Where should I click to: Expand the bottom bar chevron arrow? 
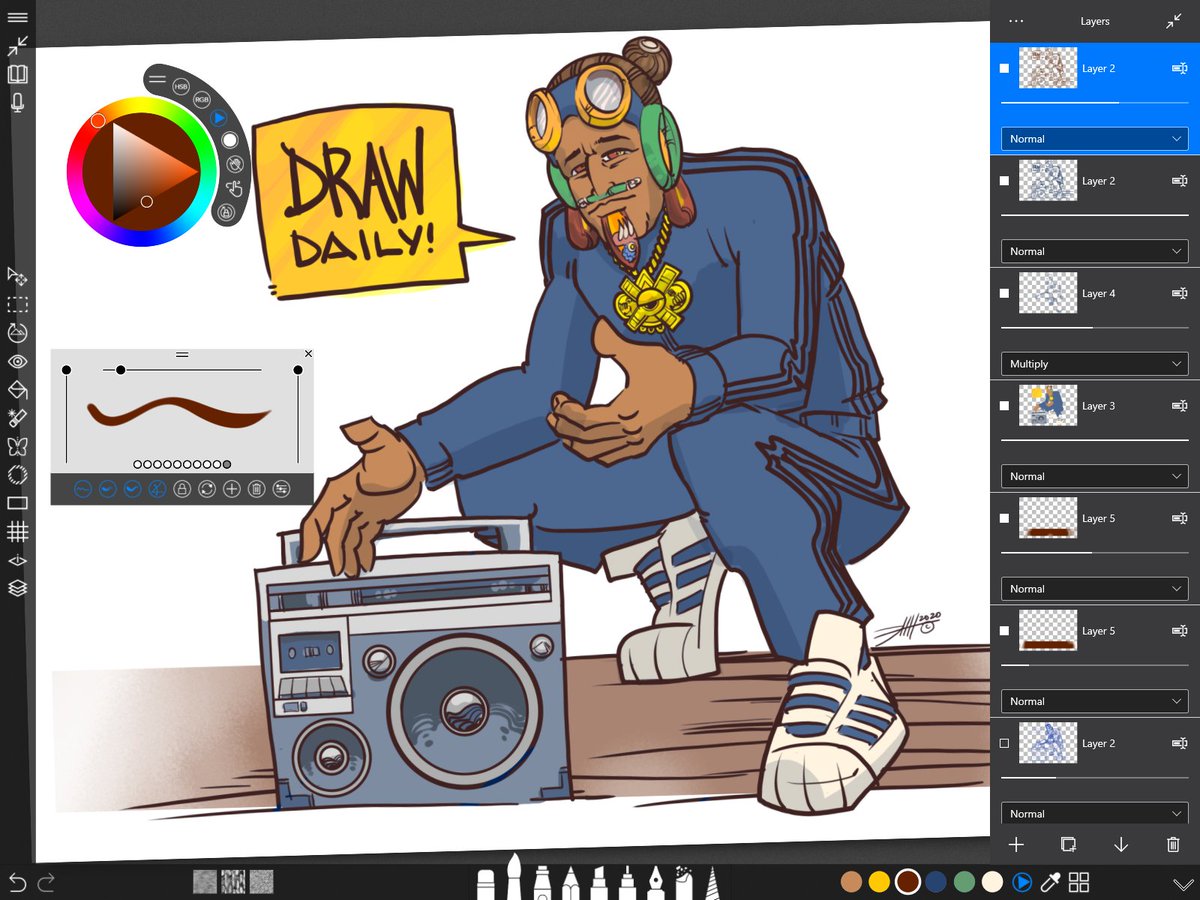click(1183, 884)
